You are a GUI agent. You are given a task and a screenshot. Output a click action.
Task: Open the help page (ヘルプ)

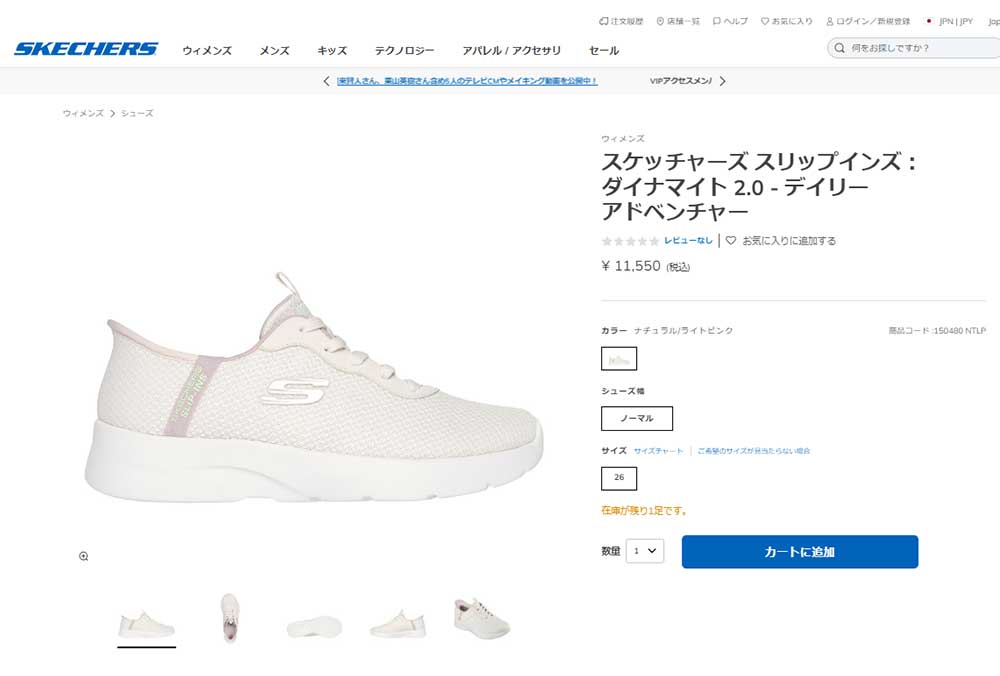coord(730,21)
